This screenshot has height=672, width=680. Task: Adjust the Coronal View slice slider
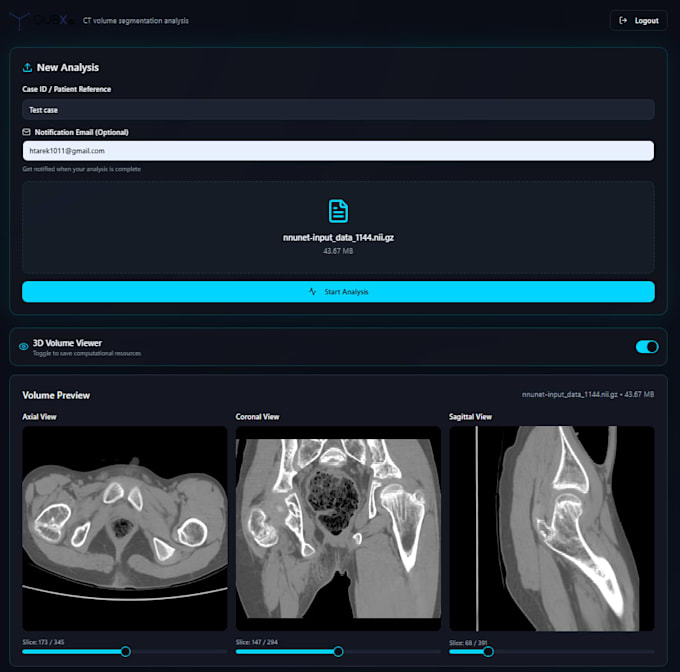(x=338, y=651)
